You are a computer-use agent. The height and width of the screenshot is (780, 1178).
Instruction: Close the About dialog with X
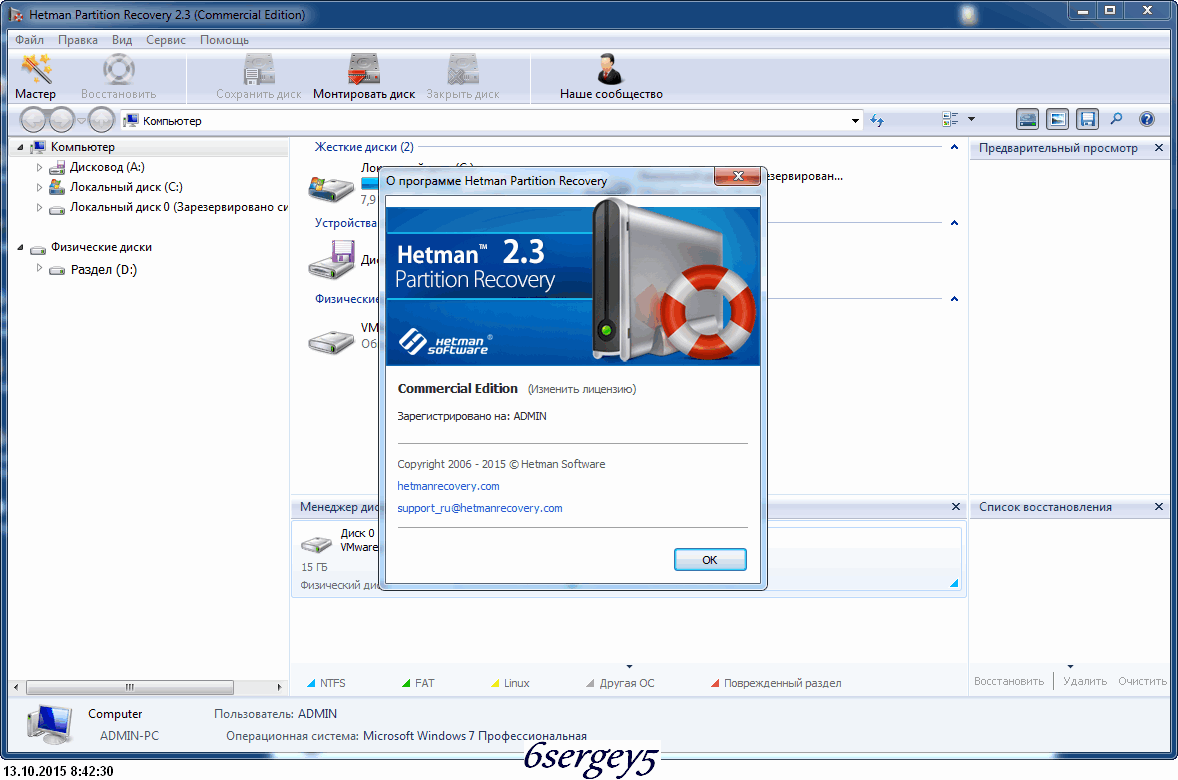coord(739,176)
